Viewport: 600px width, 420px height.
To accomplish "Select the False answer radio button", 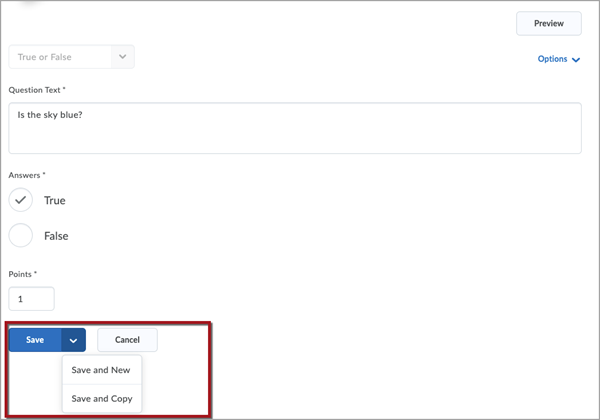I will point(21,235).
